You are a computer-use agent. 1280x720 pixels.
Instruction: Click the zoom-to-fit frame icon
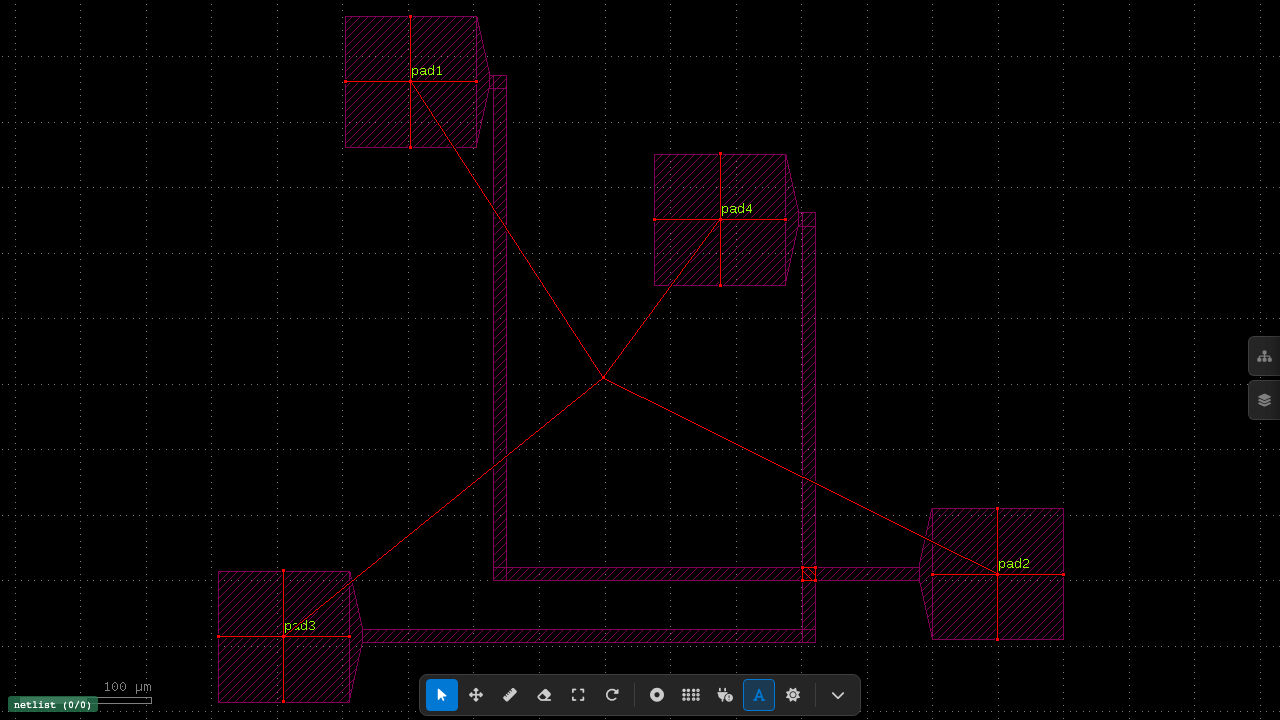click(578, 695)
